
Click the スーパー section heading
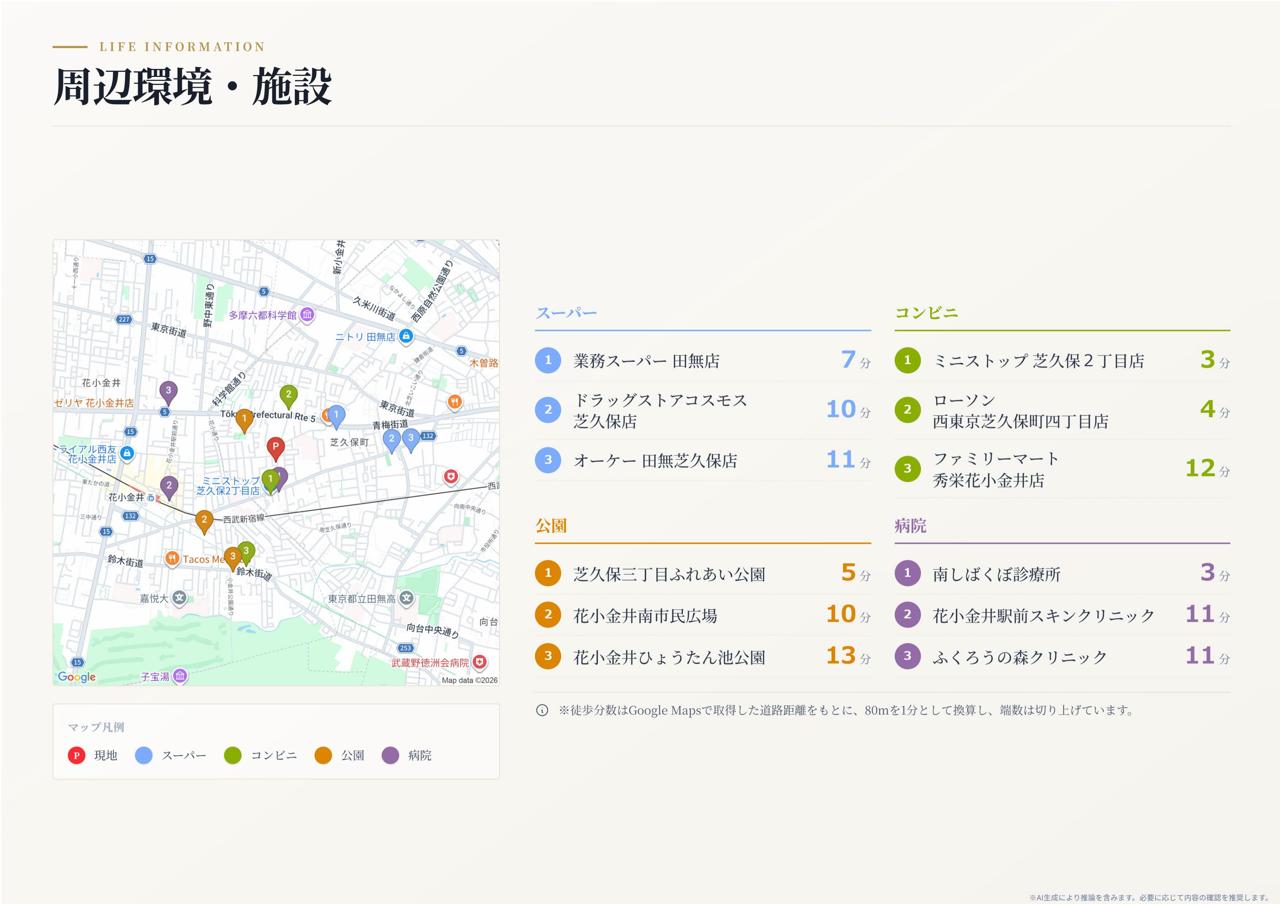pyautogui.click(x=566, y=313)
